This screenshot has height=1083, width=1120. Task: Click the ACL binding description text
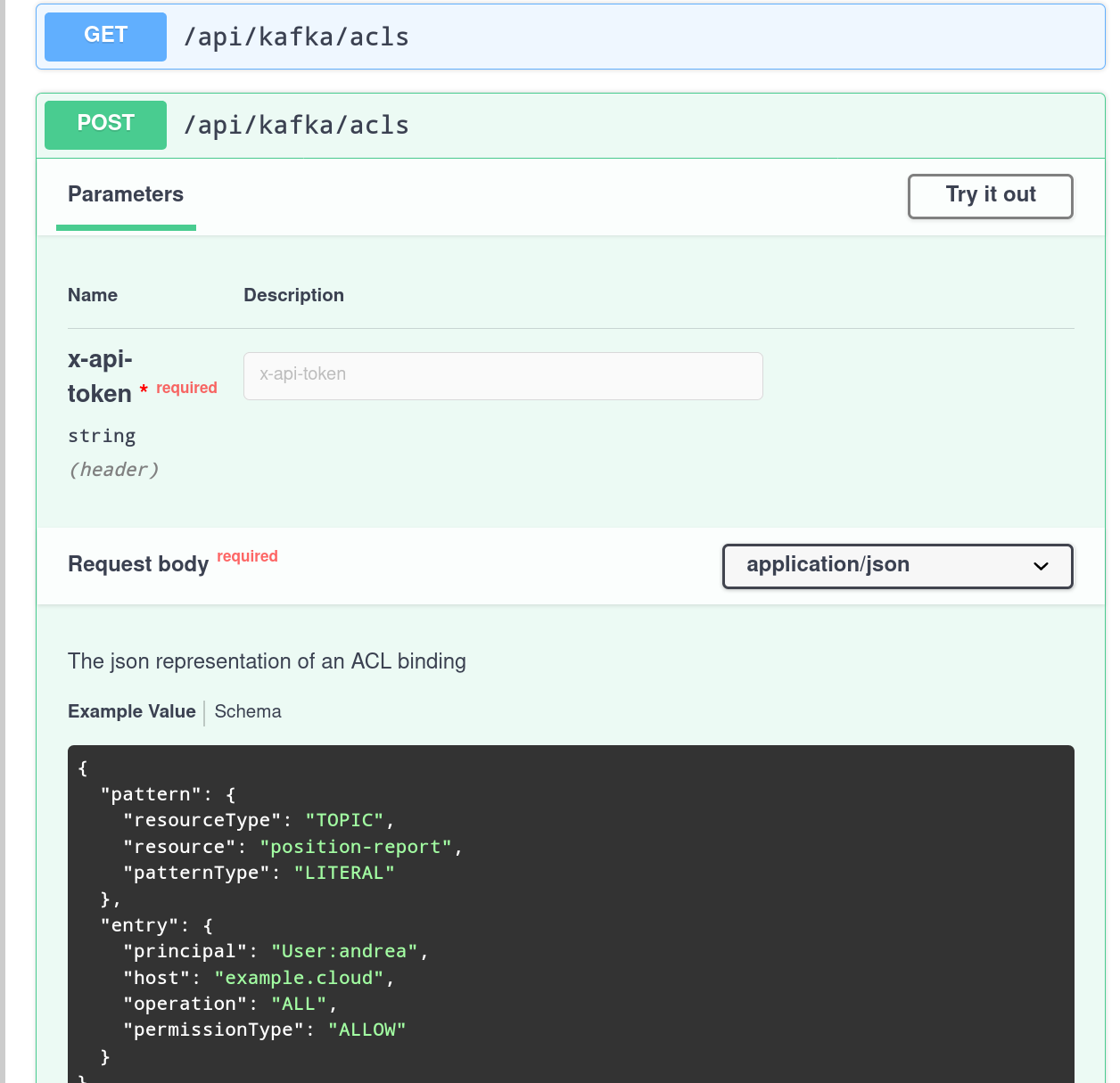pos(267,661)
